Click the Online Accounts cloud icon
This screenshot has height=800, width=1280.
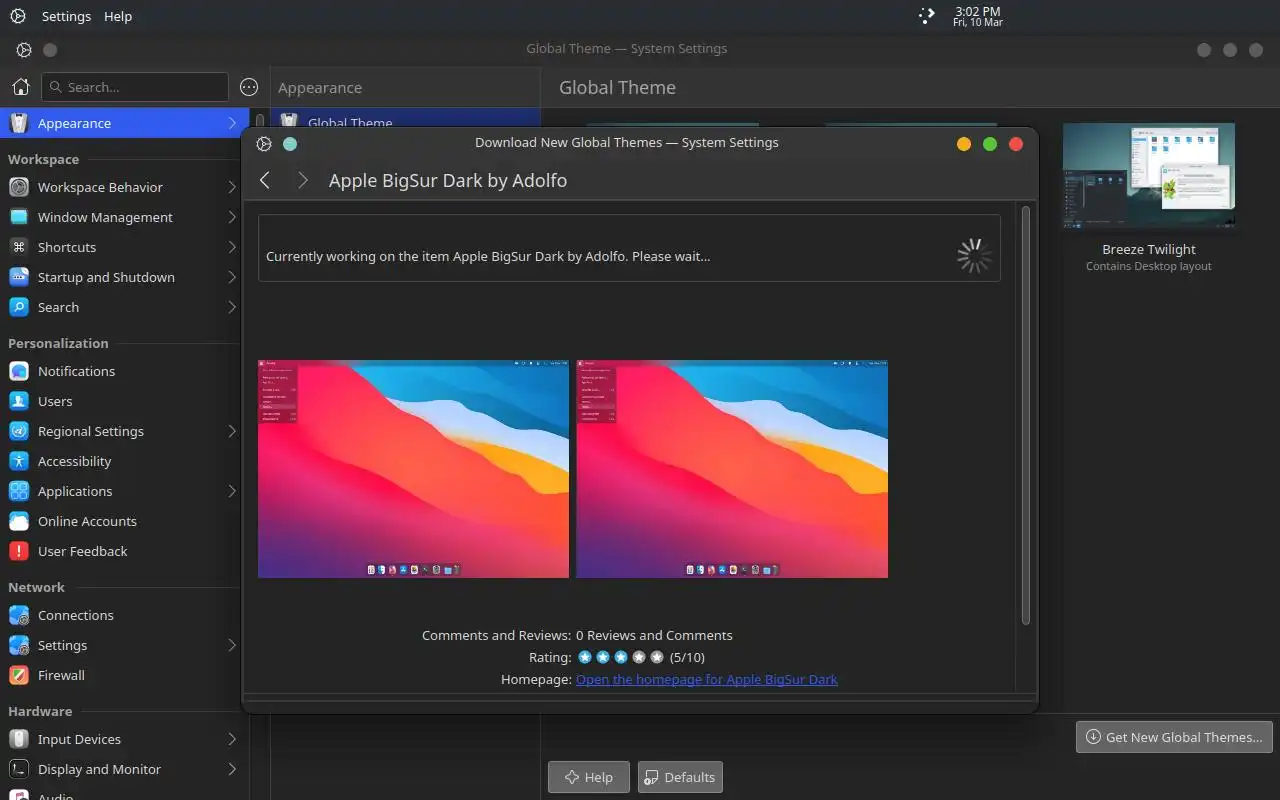click(x=19, y=521)
